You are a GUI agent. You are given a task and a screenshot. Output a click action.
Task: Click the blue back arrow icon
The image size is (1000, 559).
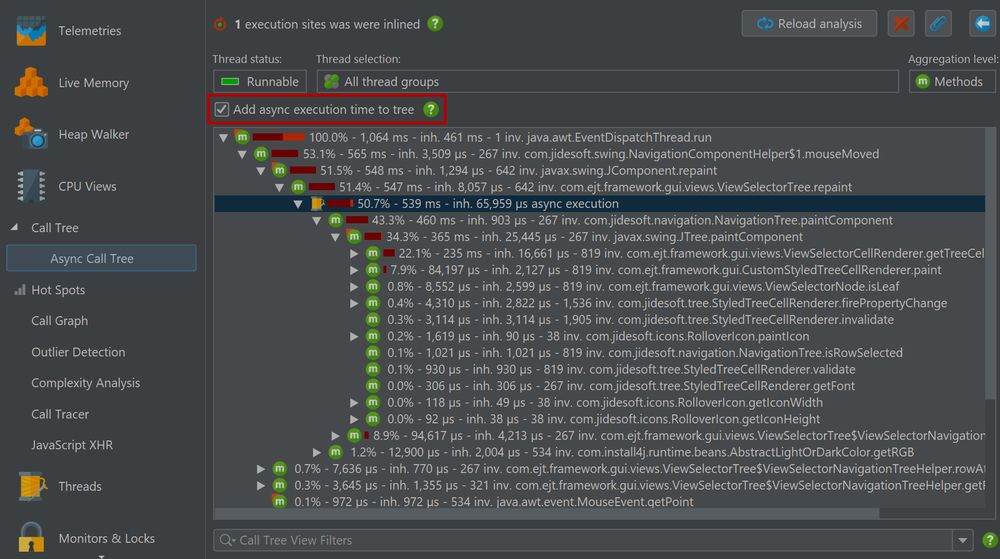click(982, 24)
